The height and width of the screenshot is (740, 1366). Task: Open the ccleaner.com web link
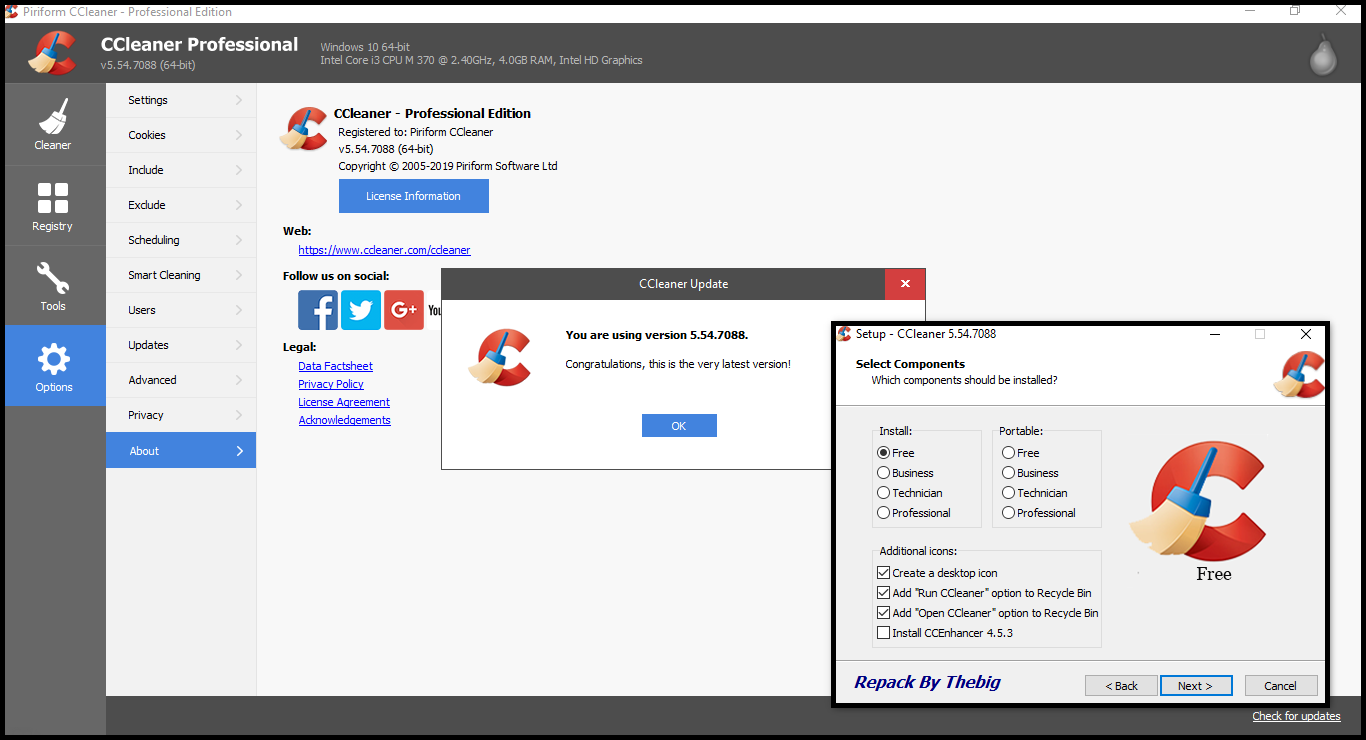pyautogui.click(x=384, y=250)
